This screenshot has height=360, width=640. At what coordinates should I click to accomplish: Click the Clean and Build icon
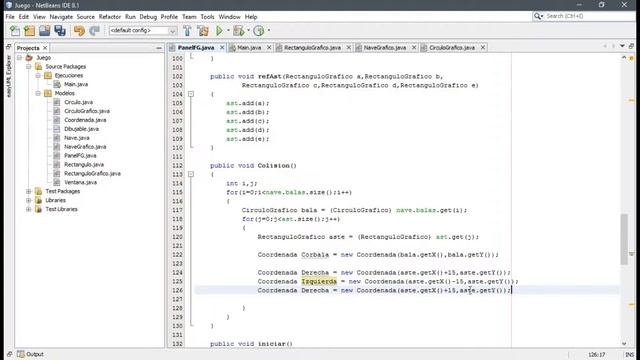tap(202, 31)
